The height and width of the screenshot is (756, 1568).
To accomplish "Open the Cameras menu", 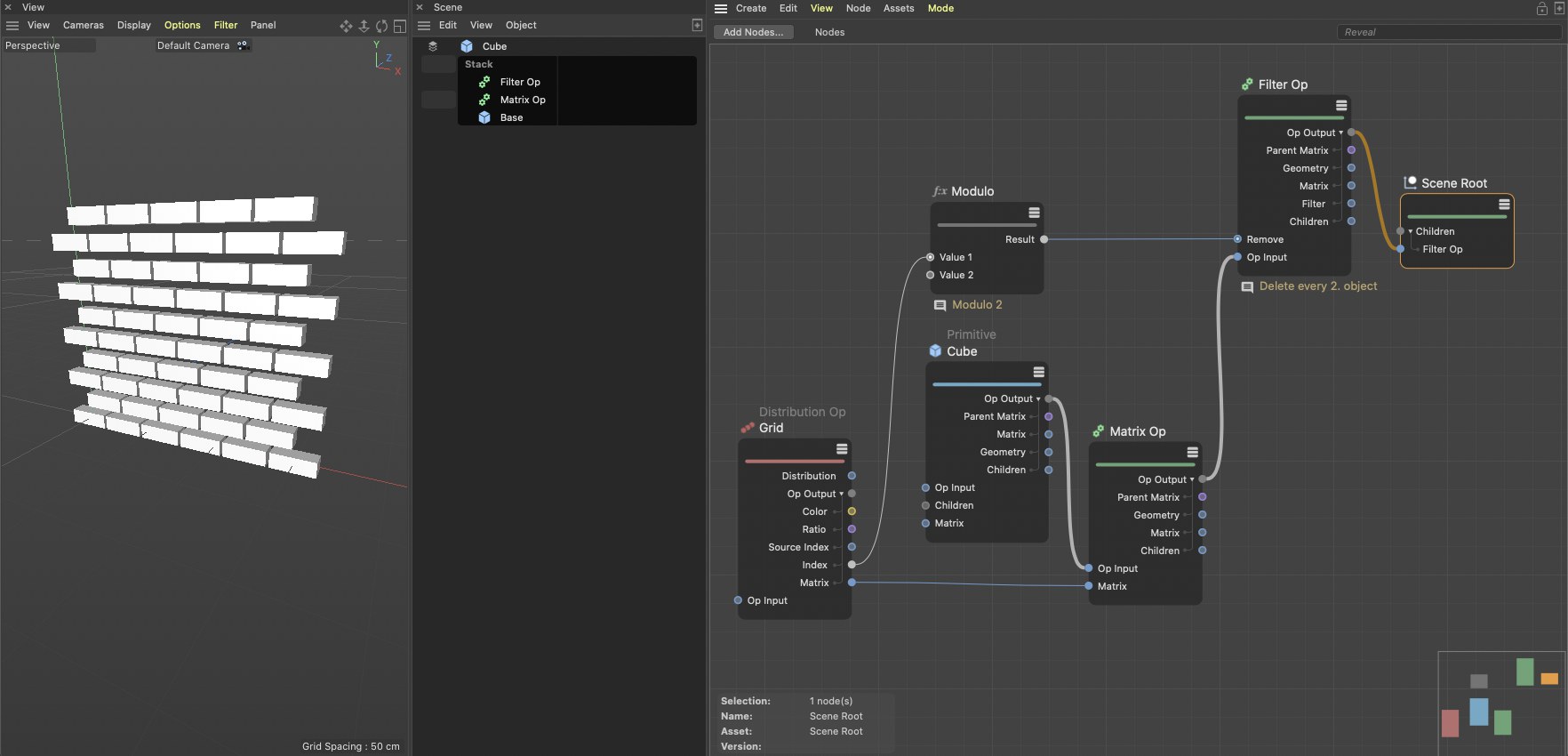I will (x=84, y=26).
